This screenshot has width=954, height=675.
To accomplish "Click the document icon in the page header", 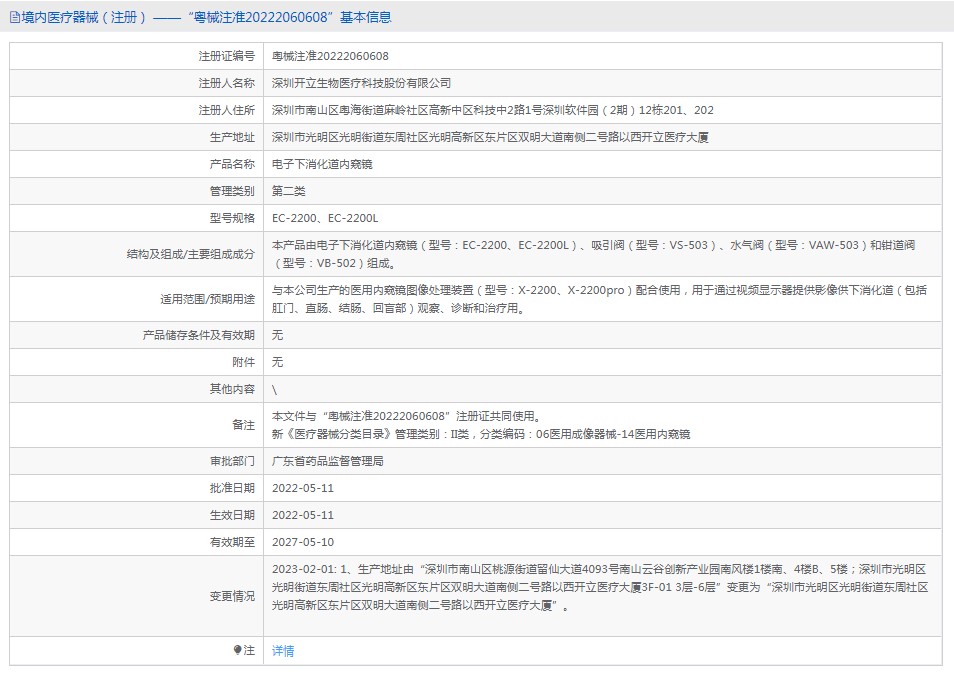I will (x=15, y=18).
